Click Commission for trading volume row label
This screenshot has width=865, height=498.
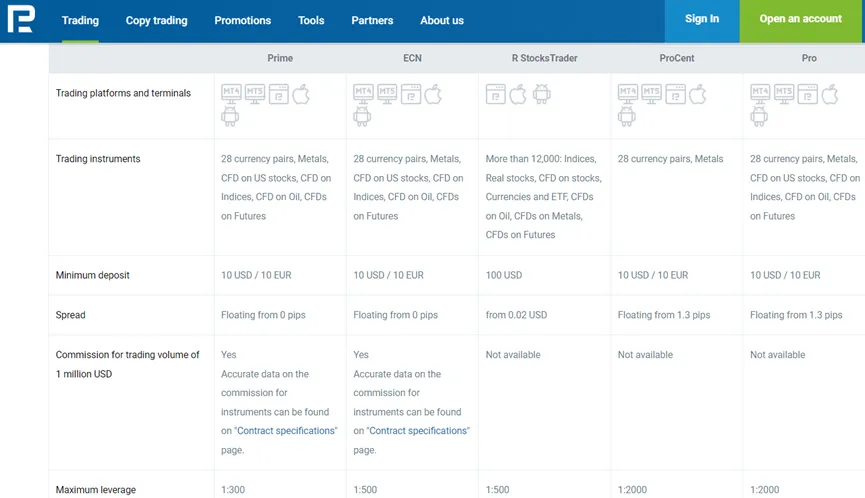click(x=127, y=364)
